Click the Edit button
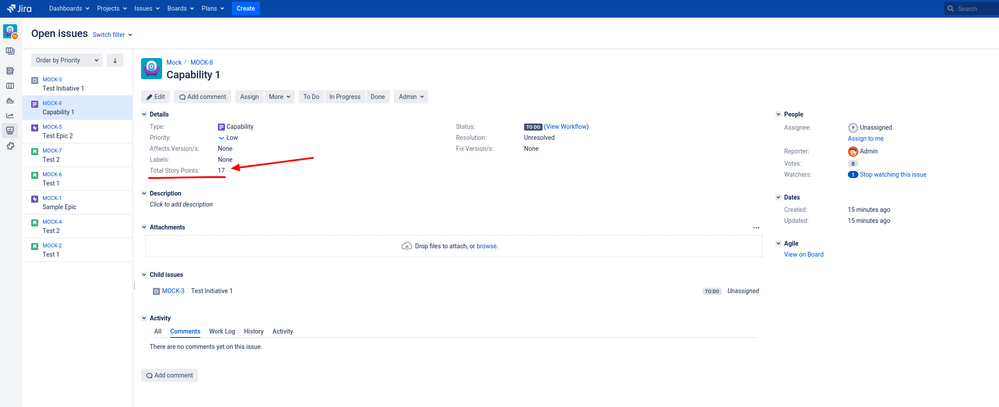Viewport: 999px width, 407px height. tap(155, 97)
